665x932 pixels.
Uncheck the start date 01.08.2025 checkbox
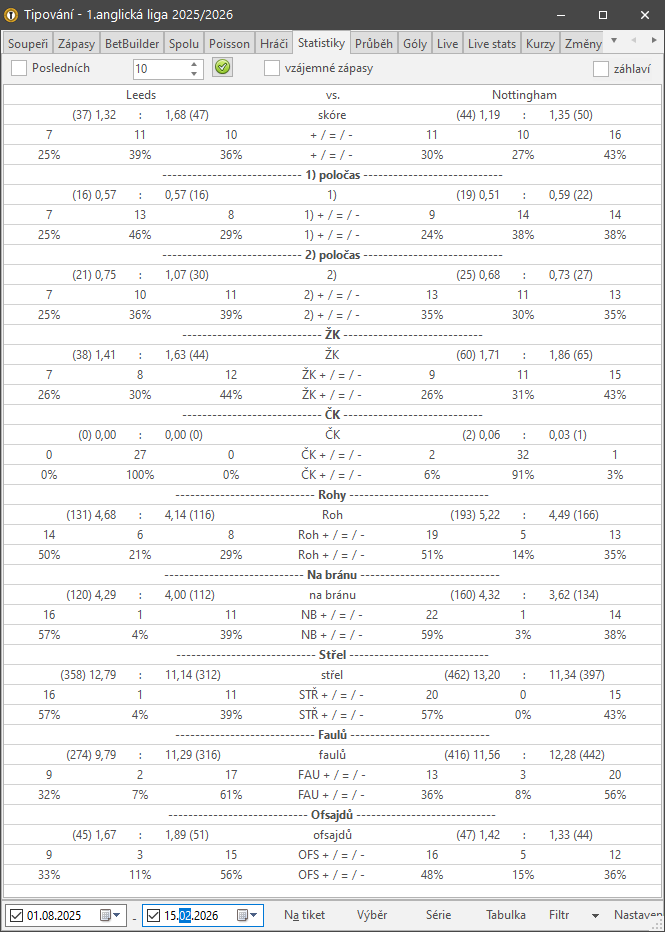pos(16,915)
